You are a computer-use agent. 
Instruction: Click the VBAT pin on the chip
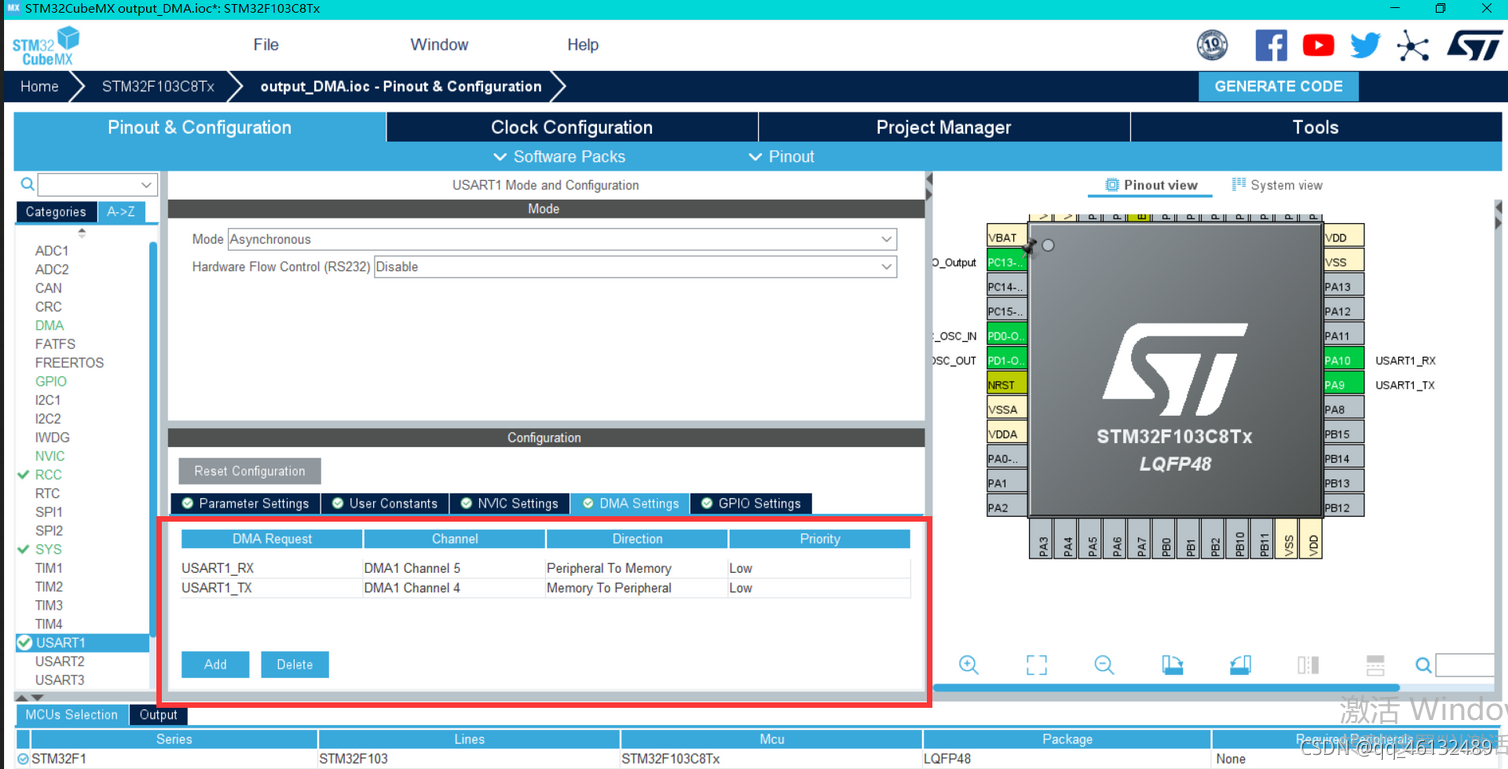[1007, 237]
